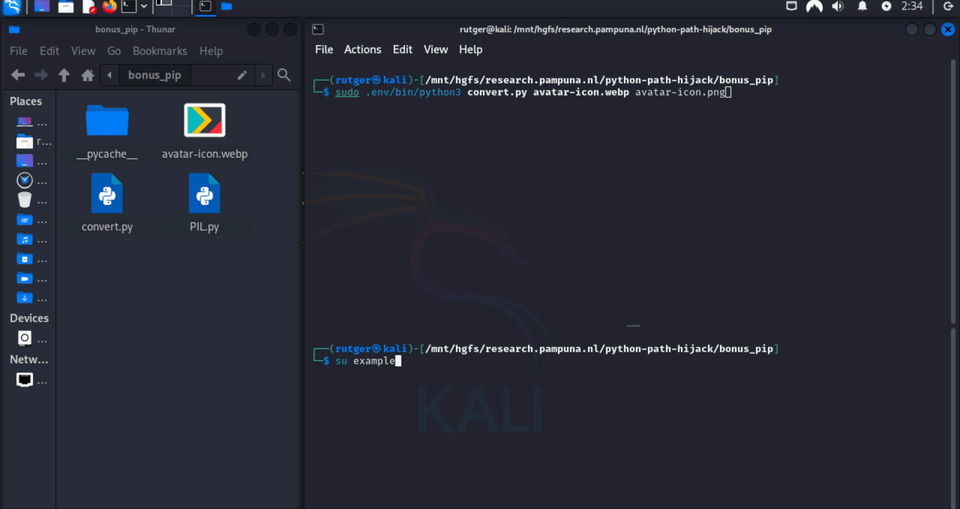Open the terminal launcher in the panel
This screenshot has height=509, width=960.
pos(129,7)
